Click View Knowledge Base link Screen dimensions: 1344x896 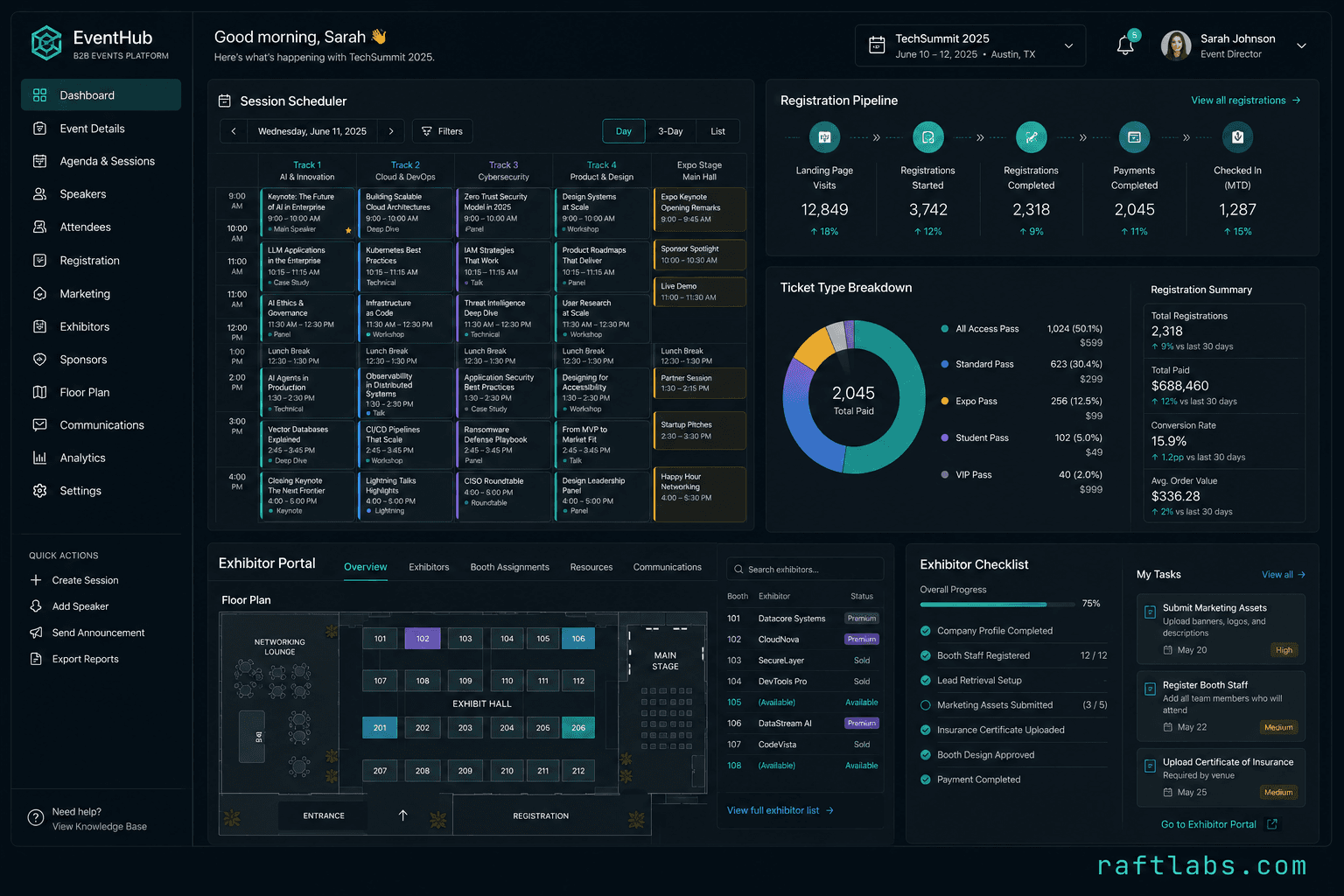tap(99, 827)
